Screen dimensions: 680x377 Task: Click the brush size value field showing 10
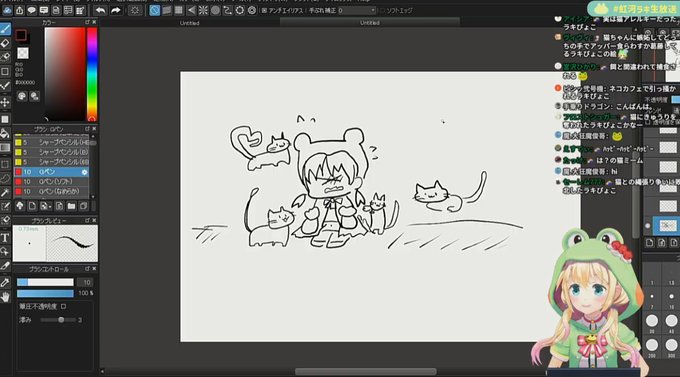pyautogui.click(x=85, y=282)
